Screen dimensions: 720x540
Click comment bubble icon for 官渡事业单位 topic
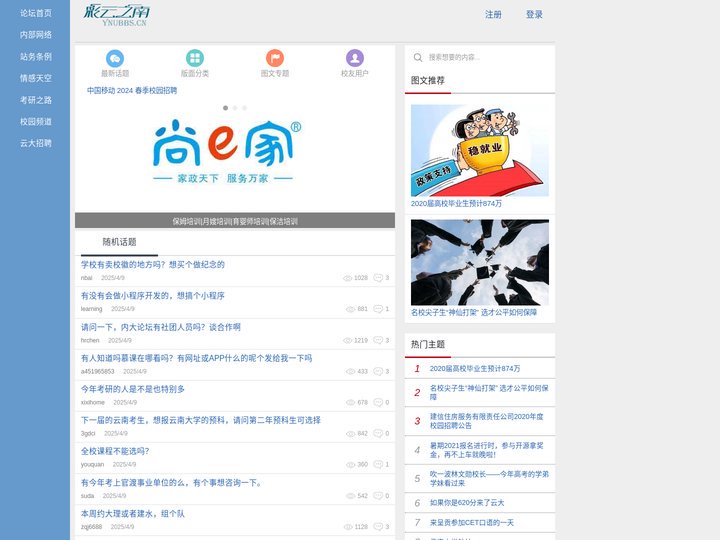pyautogui.click(x=378, y=495)
